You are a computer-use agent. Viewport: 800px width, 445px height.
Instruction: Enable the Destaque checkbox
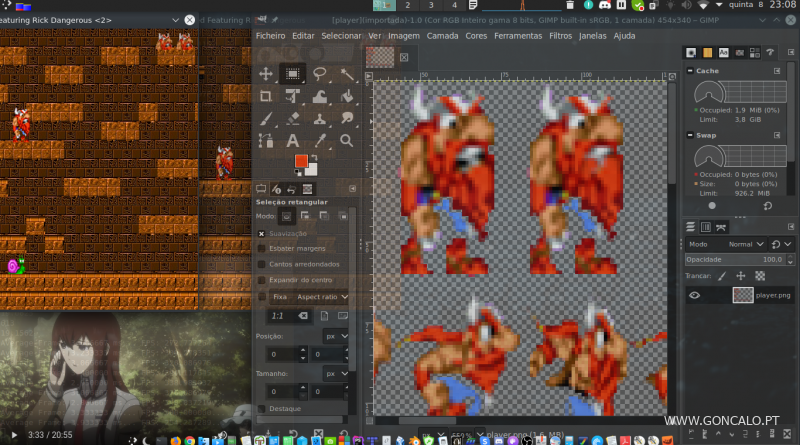(262, 409)
